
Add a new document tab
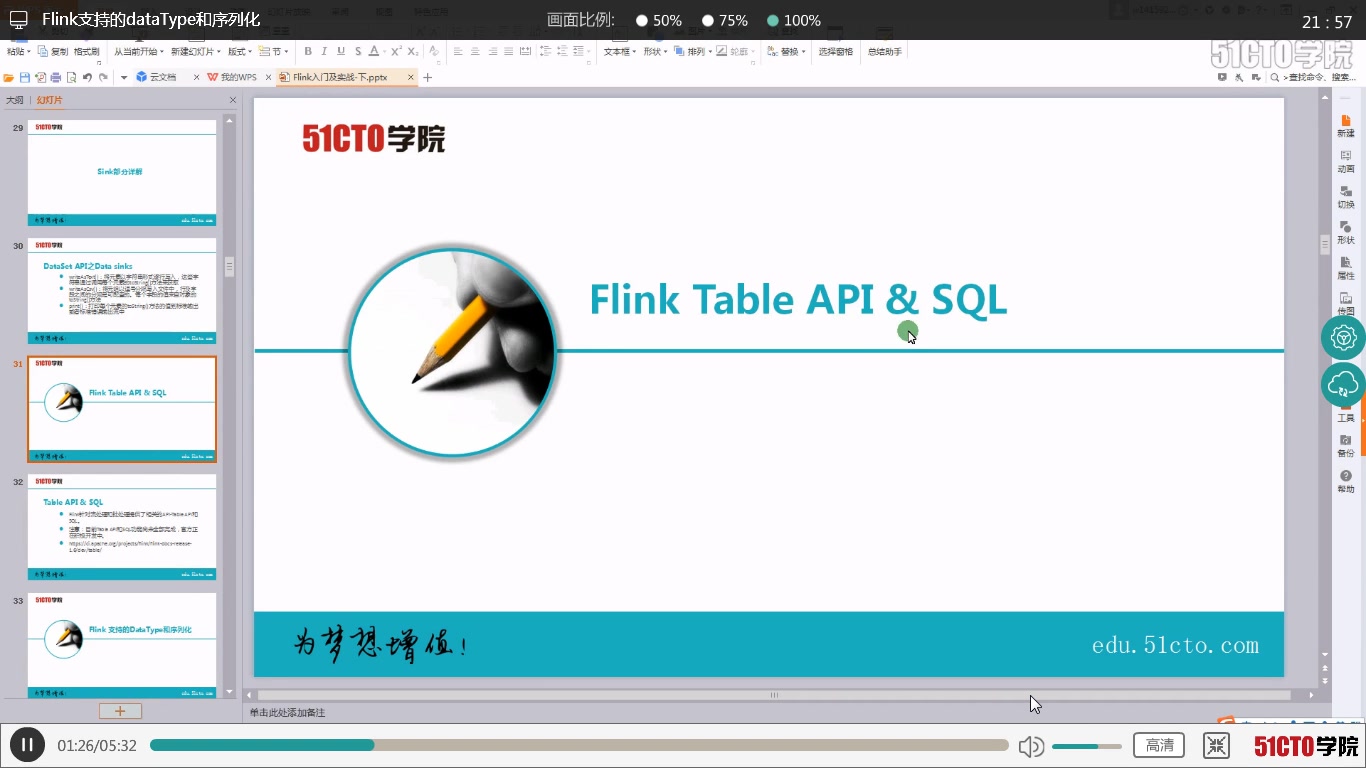pyautogui.click(x=427, y=77)
